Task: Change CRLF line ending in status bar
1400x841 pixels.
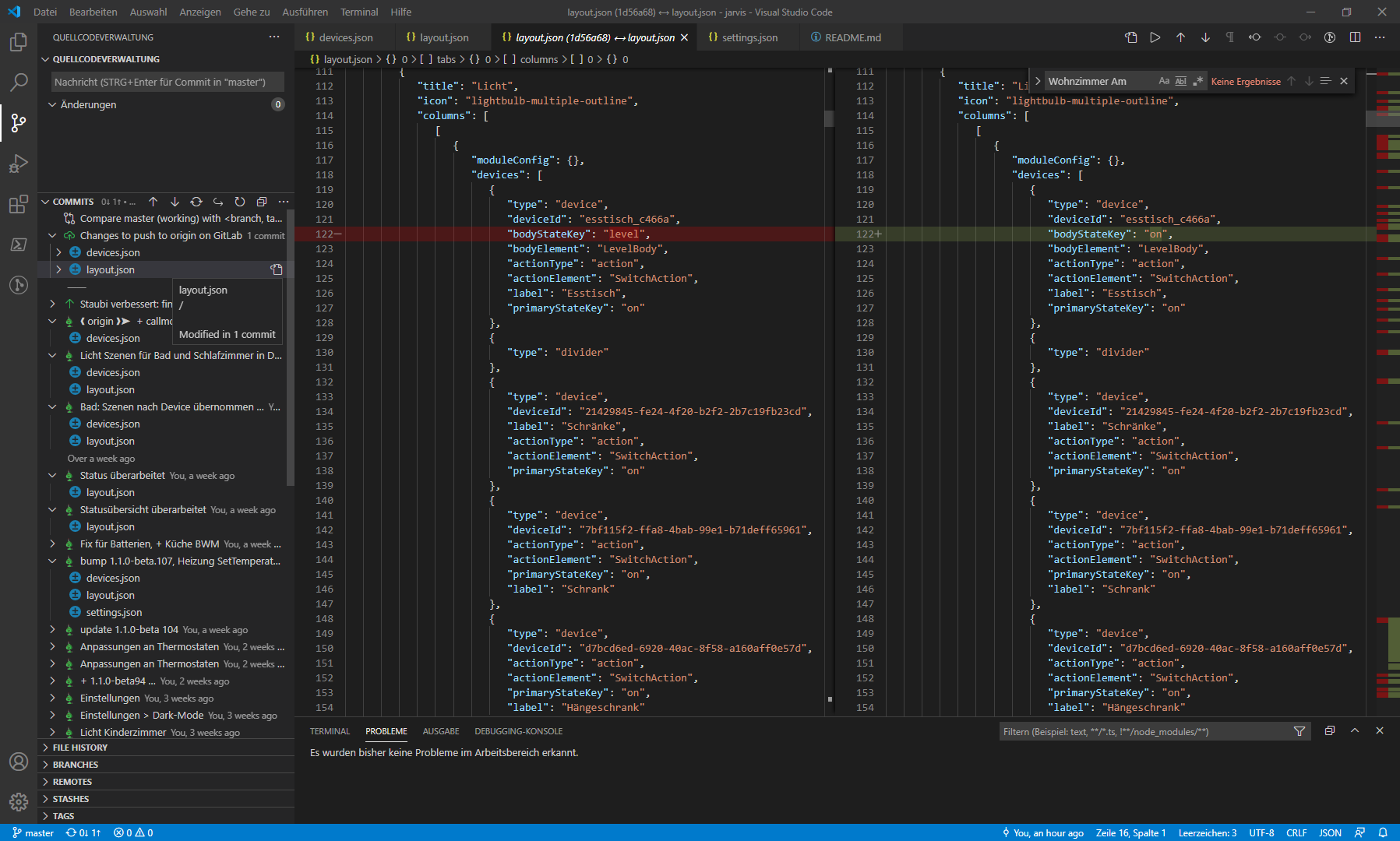Action: coord(1296,832)
